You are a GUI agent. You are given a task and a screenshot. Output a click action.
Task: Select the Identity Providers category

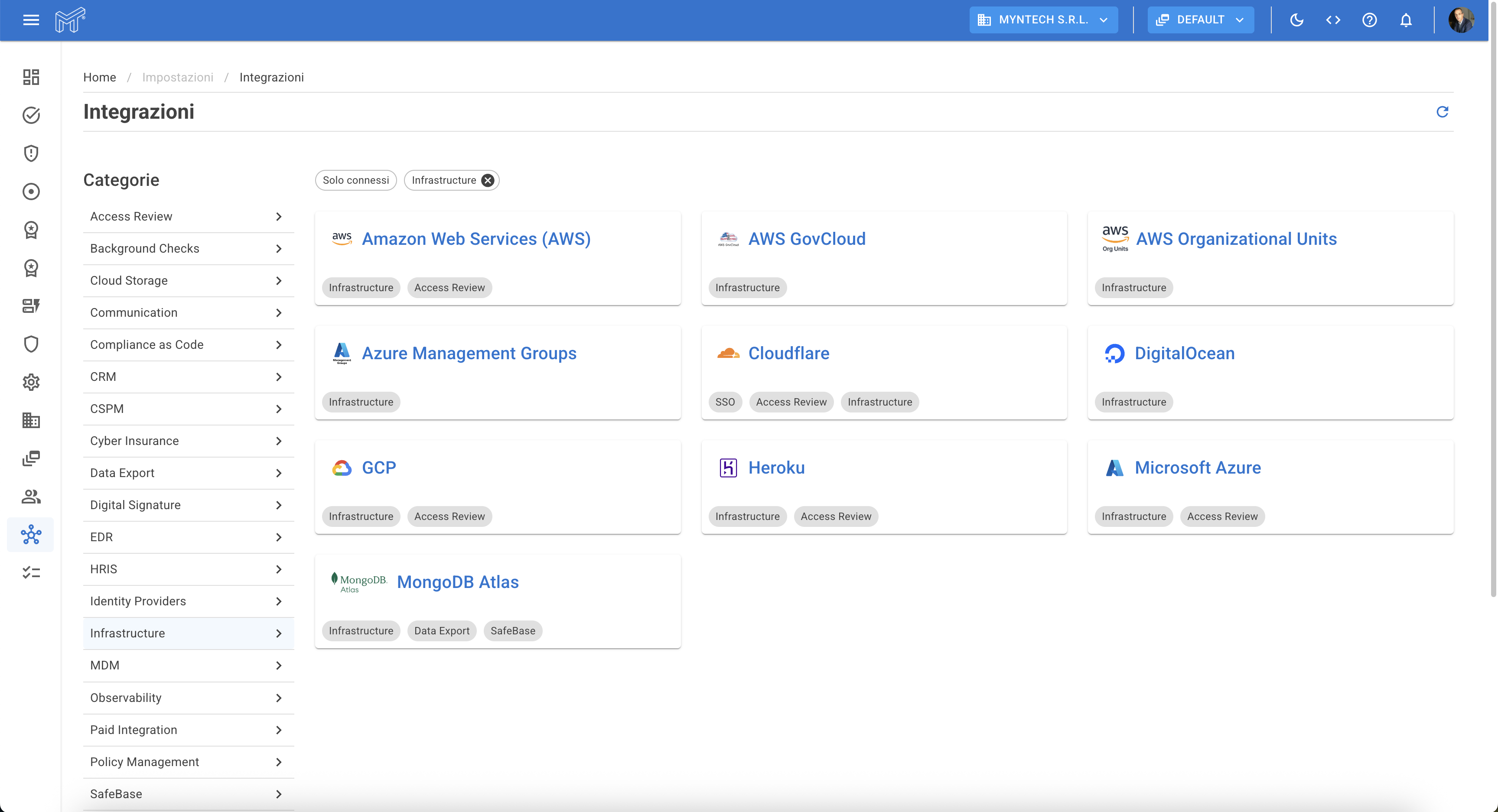[189, 601]
